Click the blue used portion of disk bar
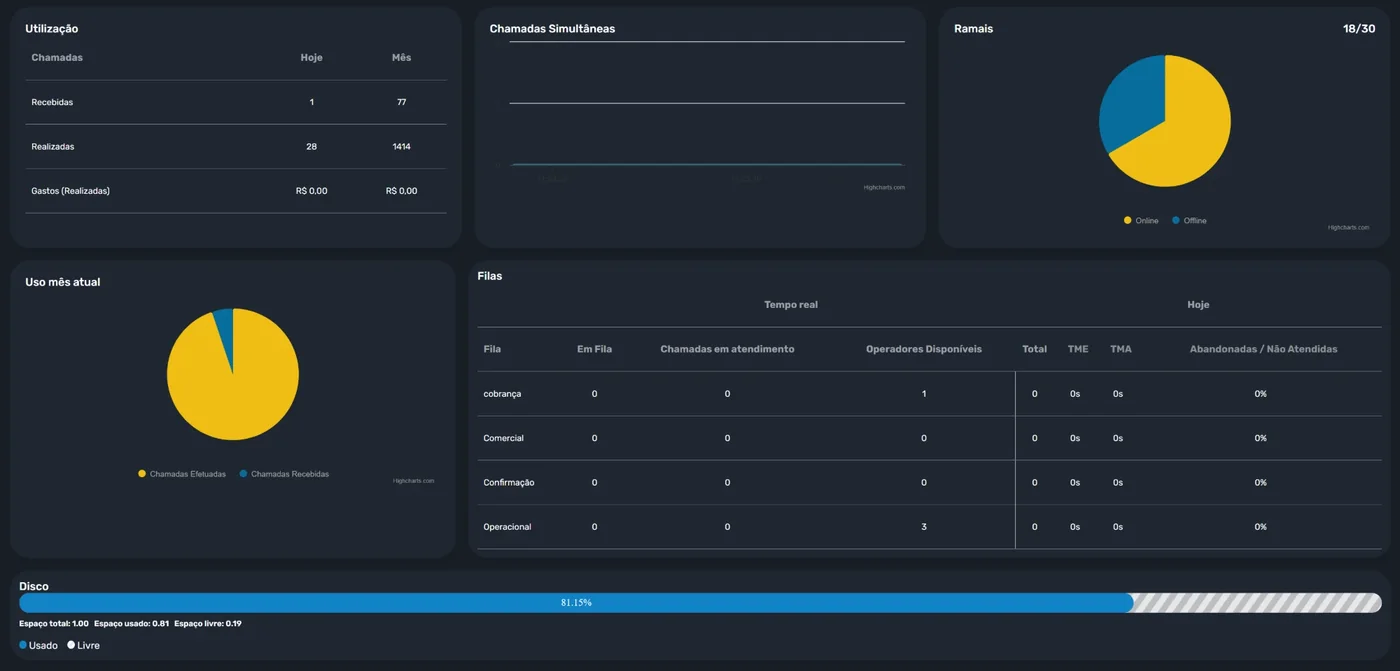The width and height of the screenshot is (1400, 671). pos(576,603)
